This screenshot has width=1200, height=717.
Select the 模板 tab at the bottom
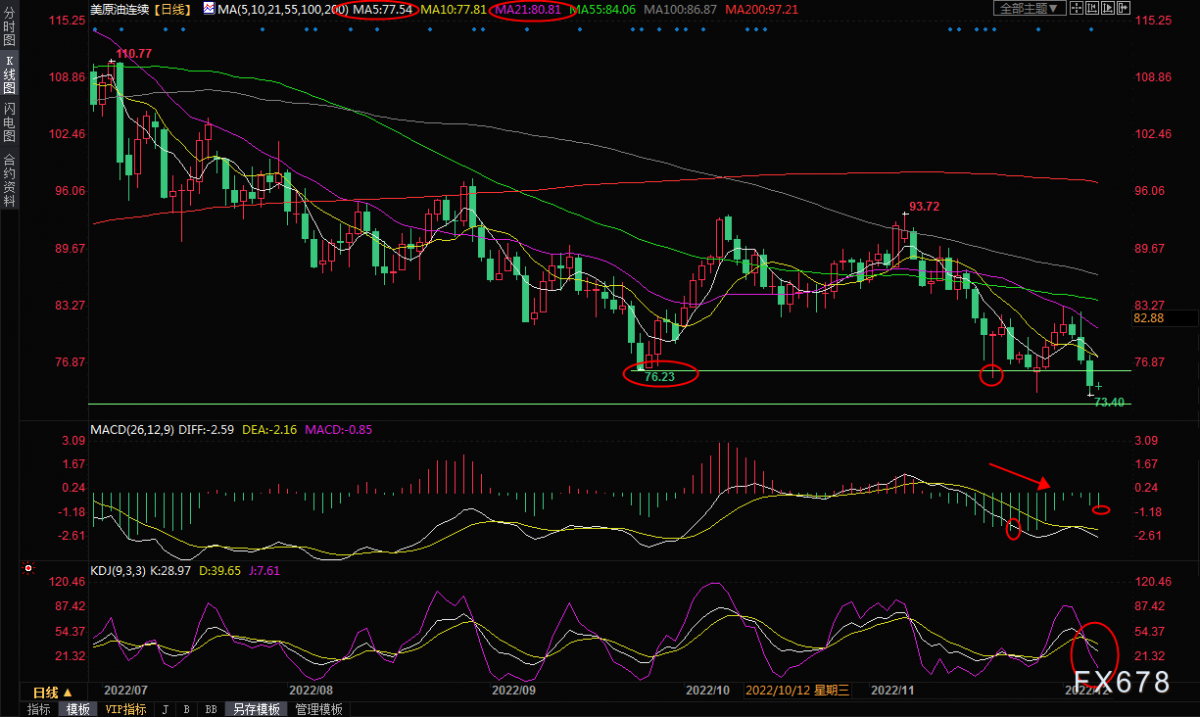pyautogui.click(x=77, y=709)
